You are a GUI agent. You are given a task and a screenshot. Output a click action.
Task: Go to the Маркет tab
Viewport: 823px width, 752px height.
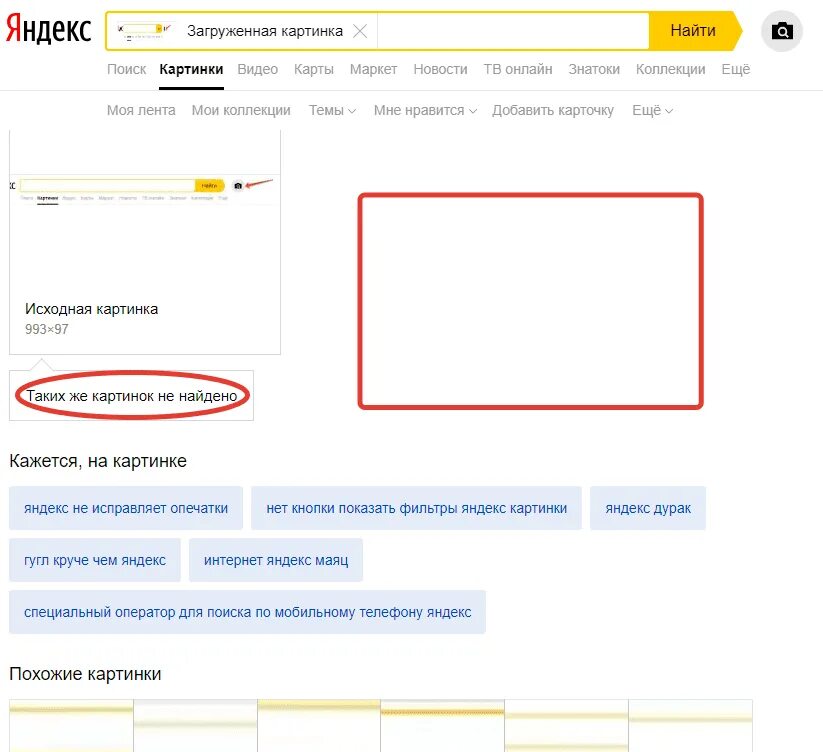[x=373, y=69]
